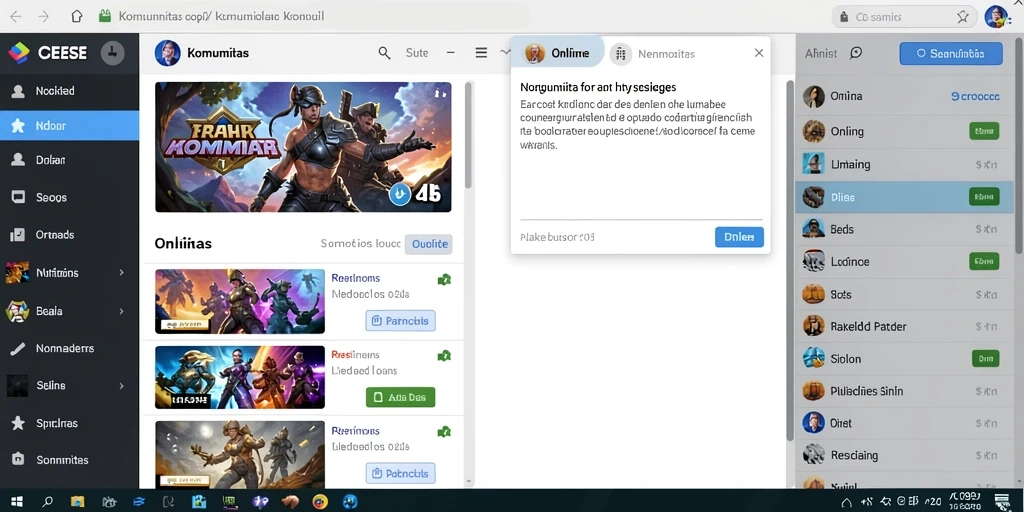Toggle green check badge beside Liedaed loans
Image resolution: width=1024 pixels, height=512 pixels.
click(444, 356)
